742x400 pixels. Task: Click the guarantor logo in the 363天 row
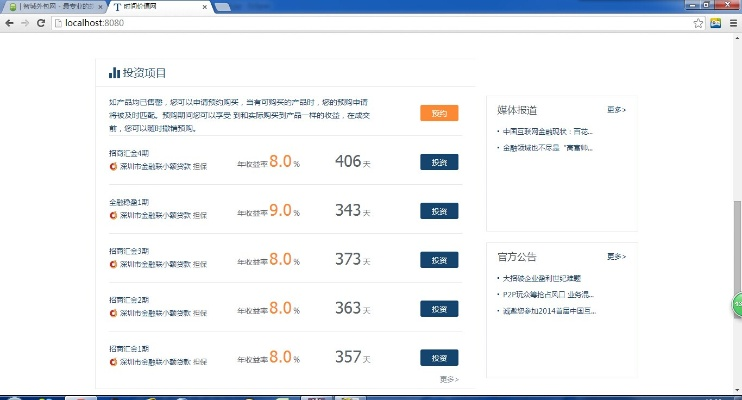113,313
